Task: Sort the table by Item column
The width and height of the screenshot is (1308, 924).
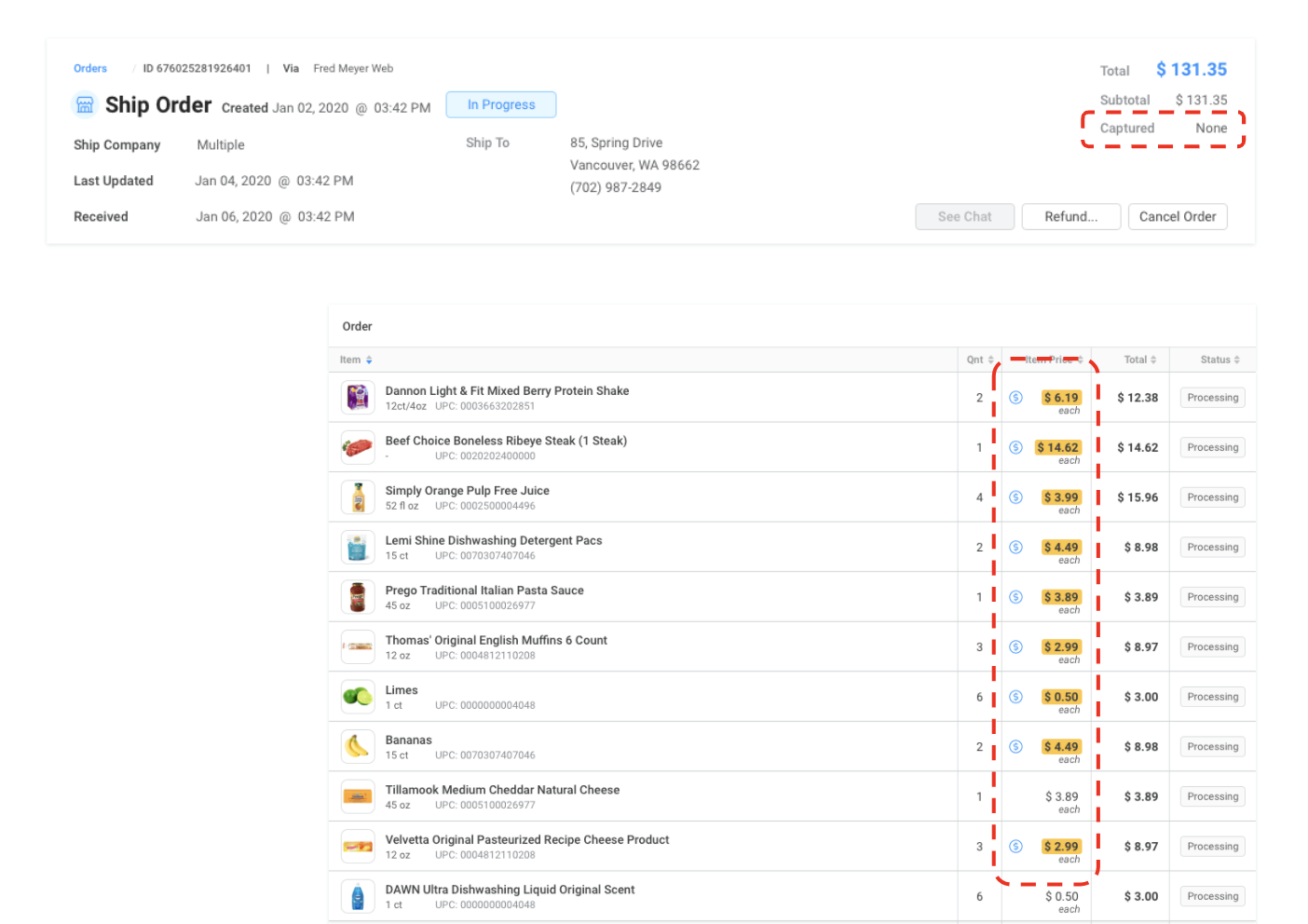Action: [356, 360]
